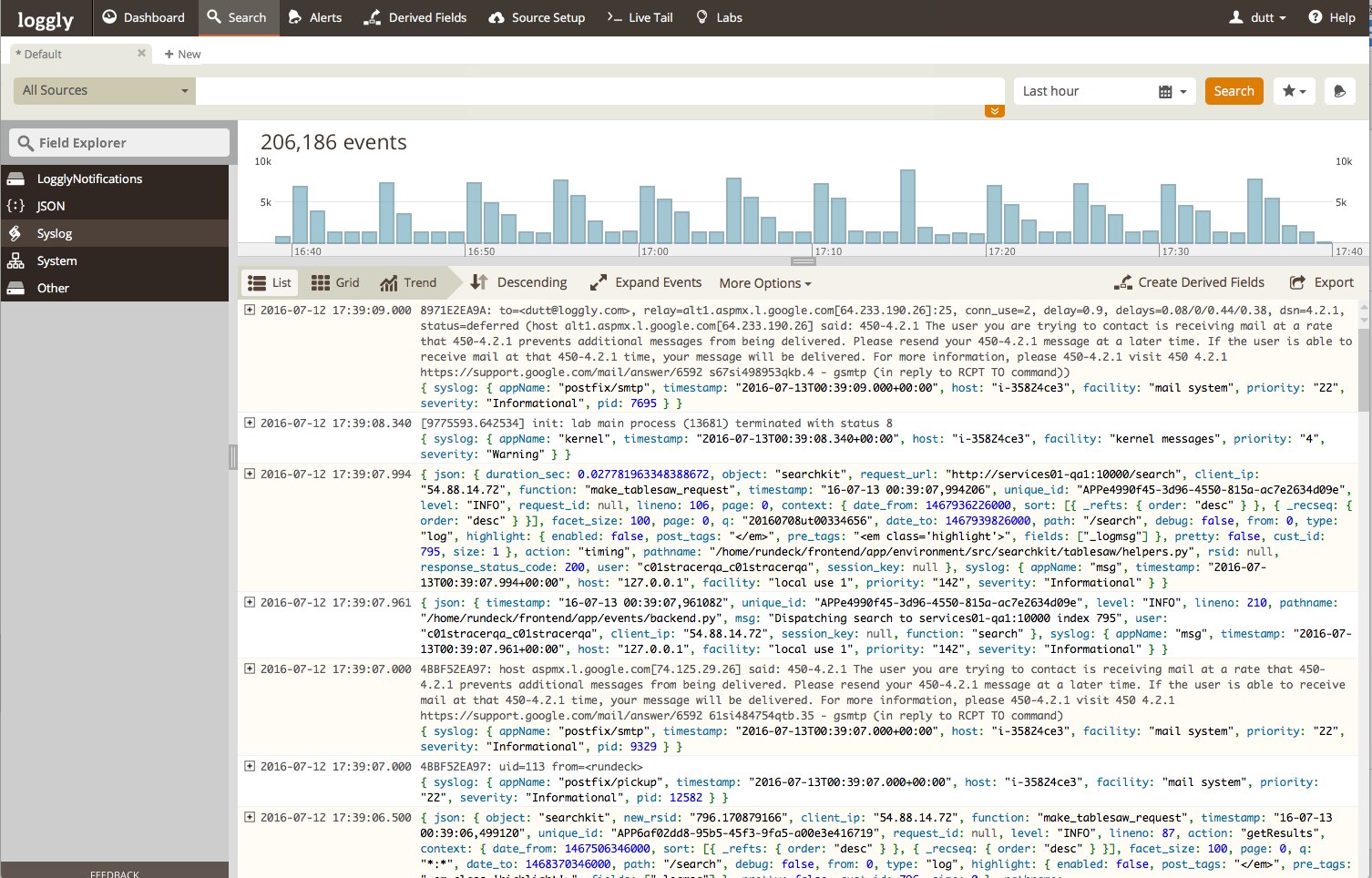Toggle Descending sort order
1372x878 pixels.
(519, 282)
